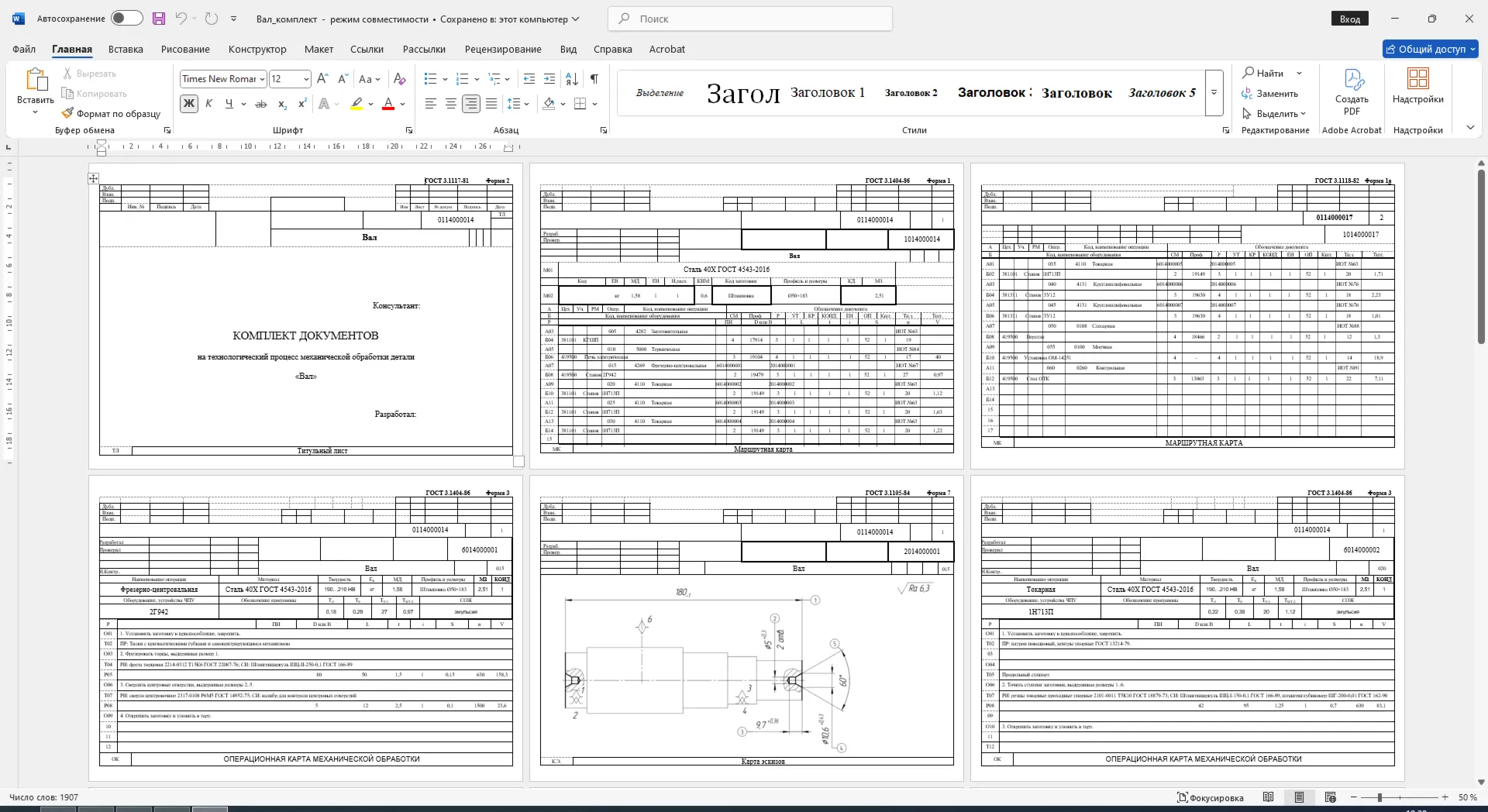Expand the font size dropdown showing 12
The width and height of the screenshot is (1488, 812).
pyautogui.click(x=307, y=79)
